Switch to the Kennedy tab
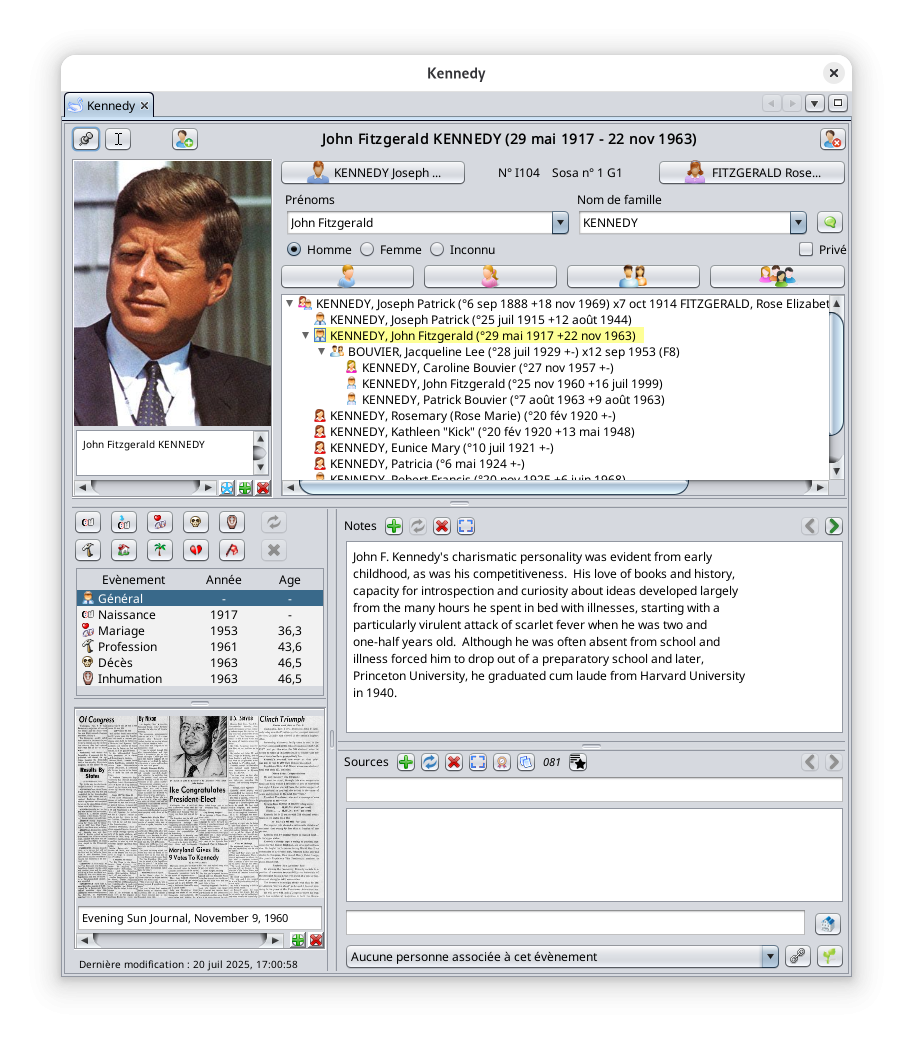913x1044 pixels. [110, 106]
